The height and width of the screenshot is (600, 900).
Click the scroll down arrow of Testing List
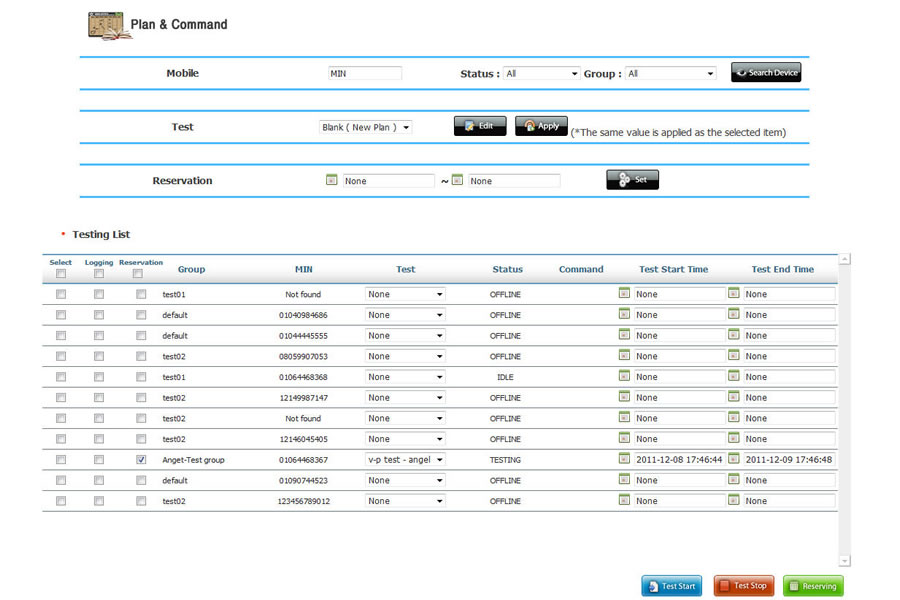pyautogui.click(x=845, y=561)
